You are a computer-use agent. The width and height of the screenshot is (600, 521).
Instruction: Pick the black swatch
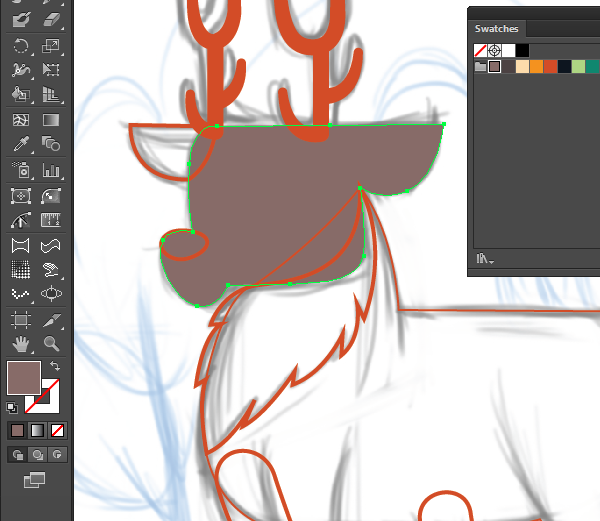[x=522, y=50]
